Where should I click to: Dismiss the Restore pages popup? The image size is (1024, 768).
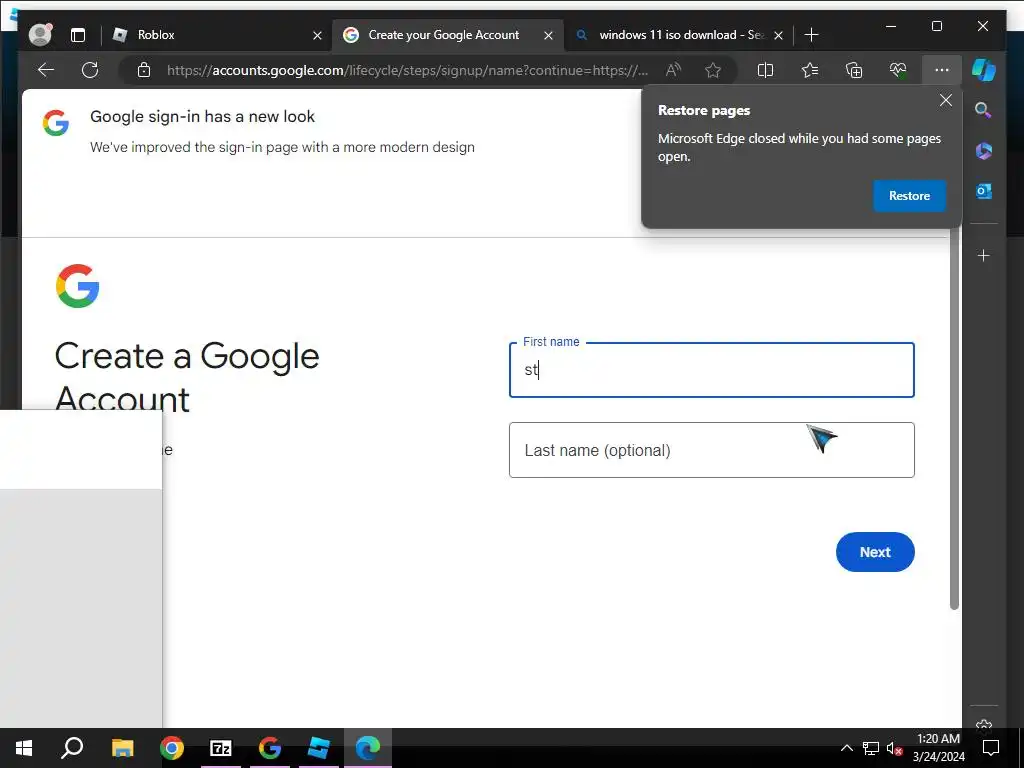pos(946,101)
